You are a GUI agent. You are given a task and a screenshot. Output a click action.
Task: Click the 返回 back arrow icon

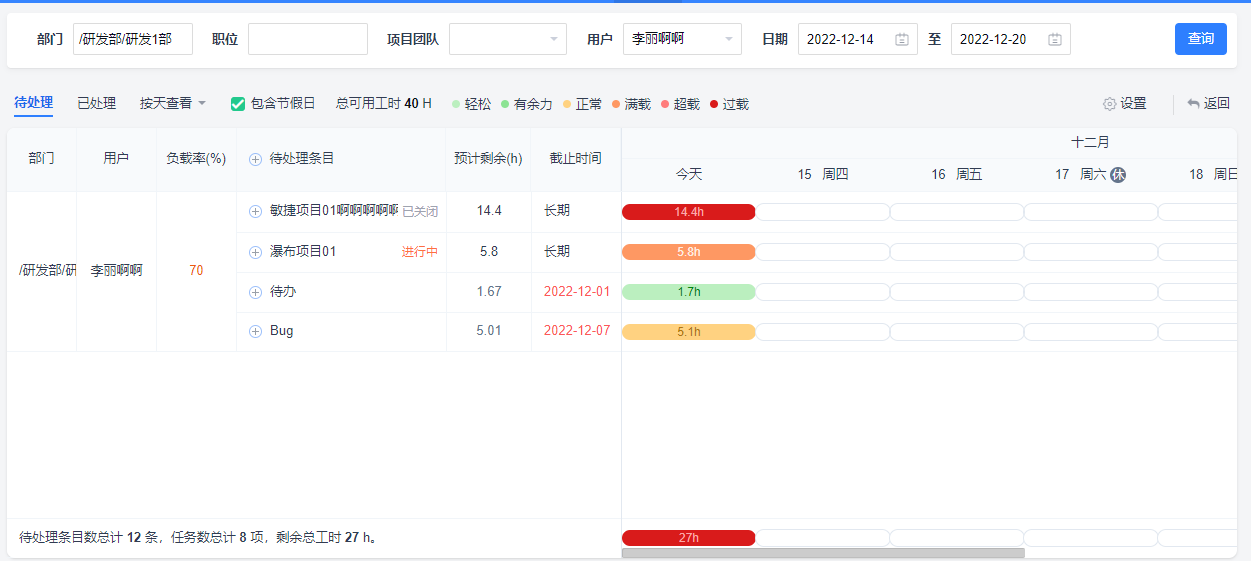[x=1193, y=103]
